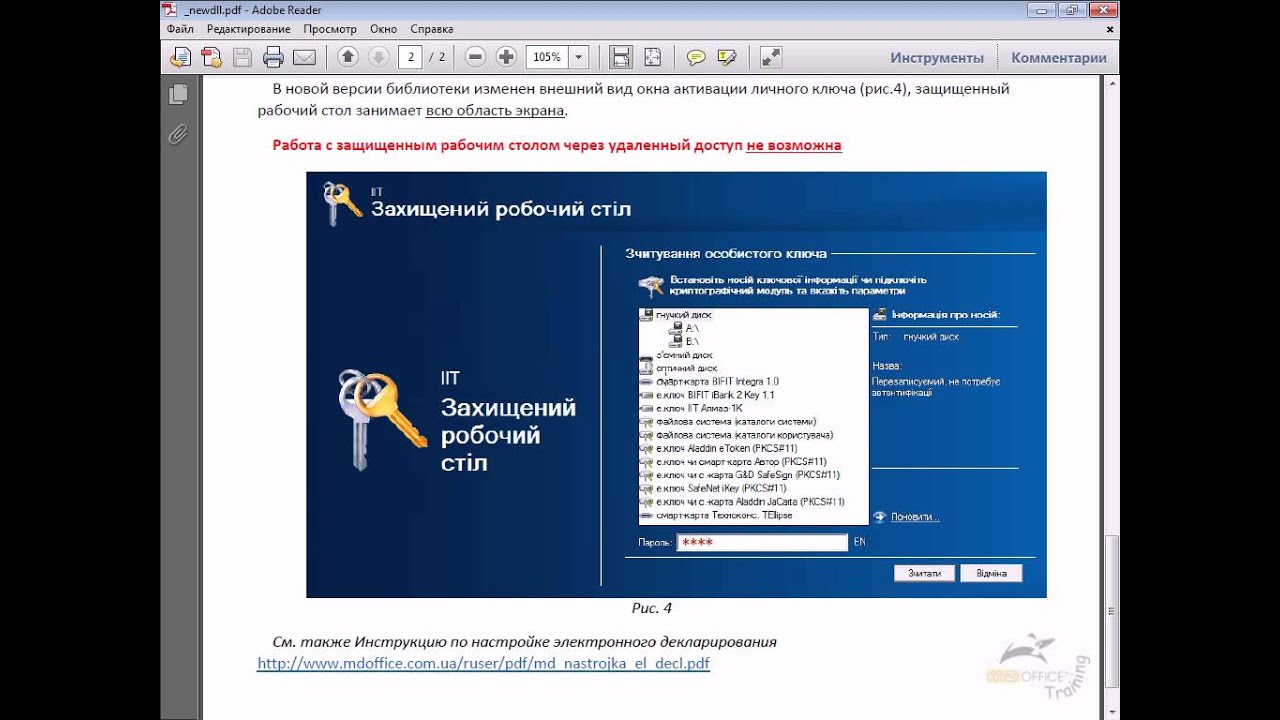Switch to Read Mode via arrows icon
Screen dimensions: 1280x720
click(771, 57)
